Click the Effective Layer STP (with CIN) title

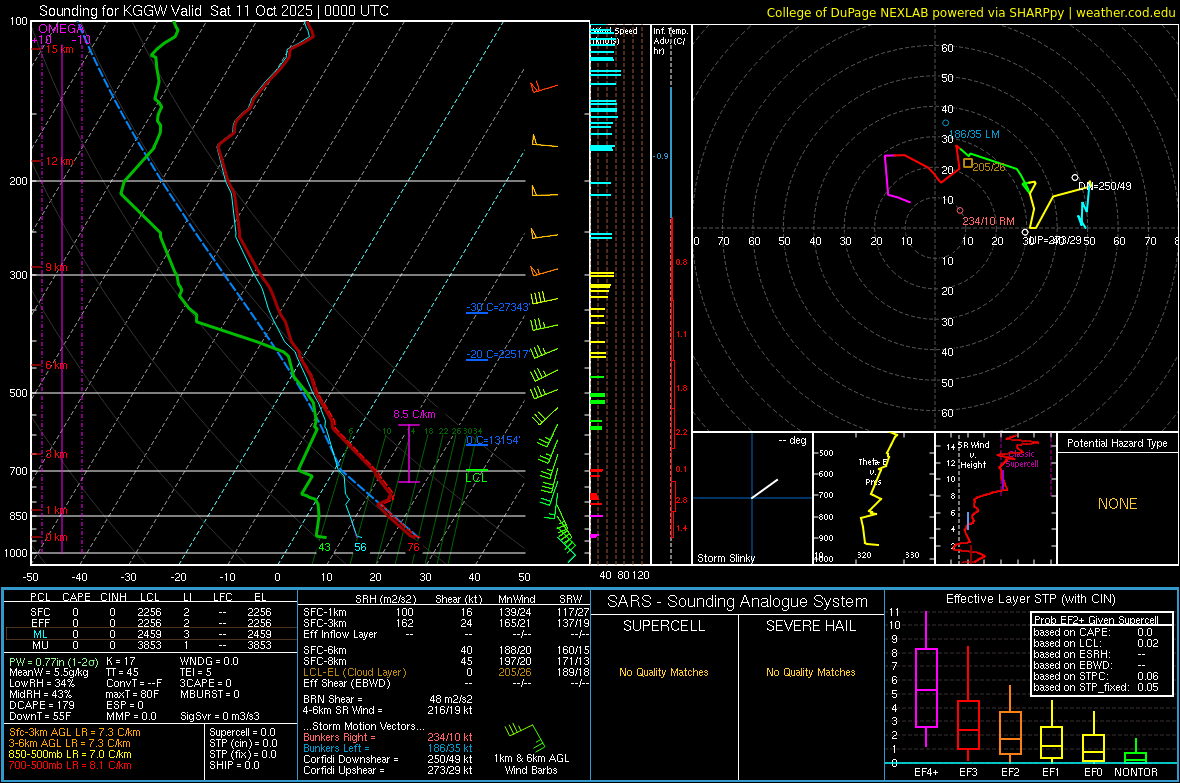point(1030,599)
